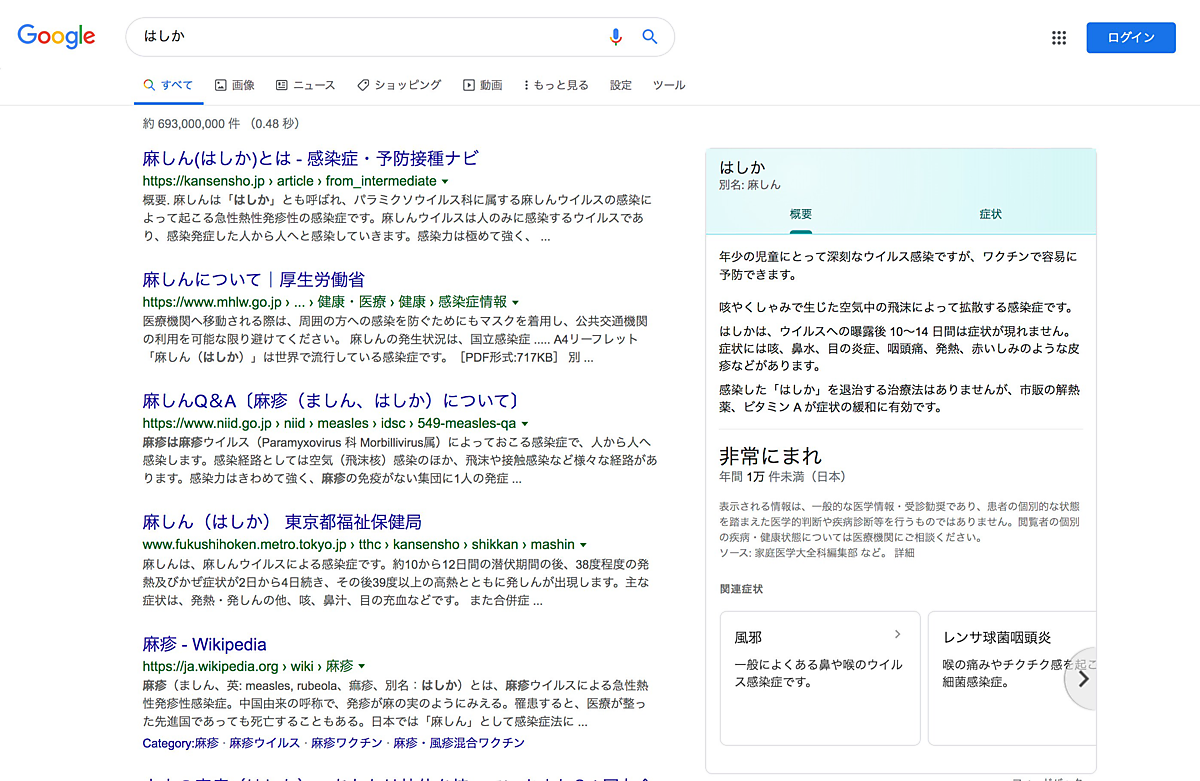Screen dimensions: 1200x781
Task: Open the 風邪 related condition card
Action: tap(819, 678)
